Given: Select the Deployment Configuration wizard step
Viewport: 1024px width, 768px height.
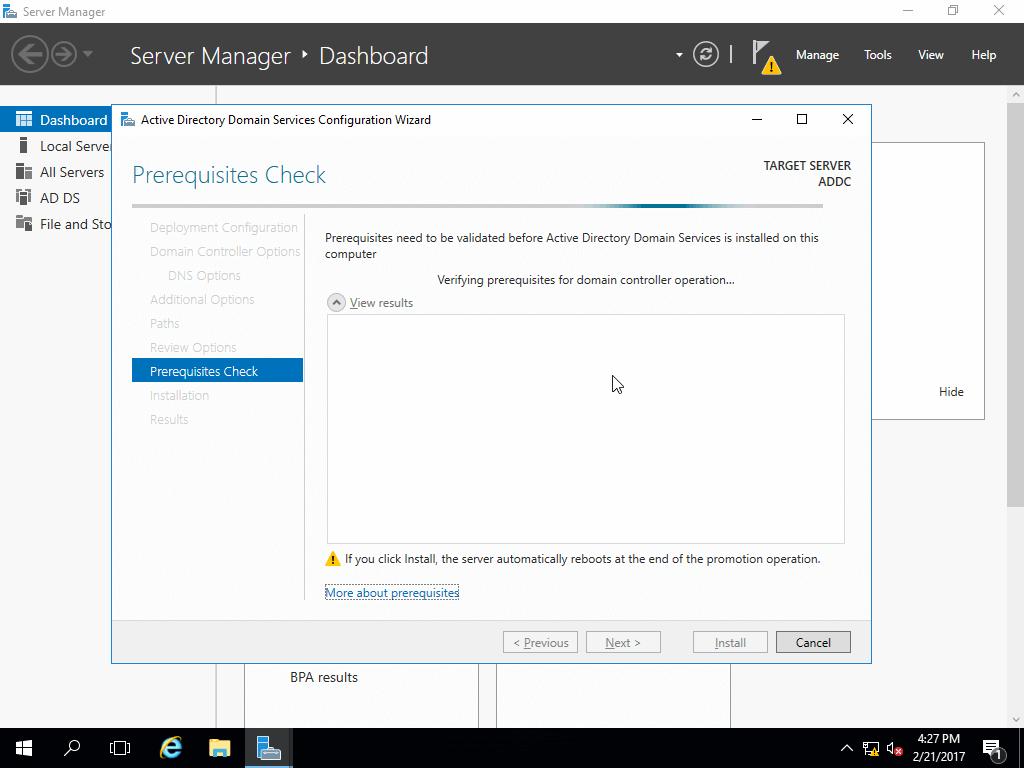Looking at the screenshot, I should coord(223,227).
